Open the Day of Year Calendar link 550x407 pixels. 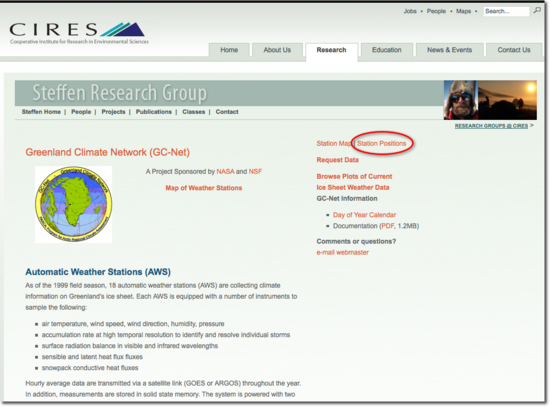[x=364, y=215]
